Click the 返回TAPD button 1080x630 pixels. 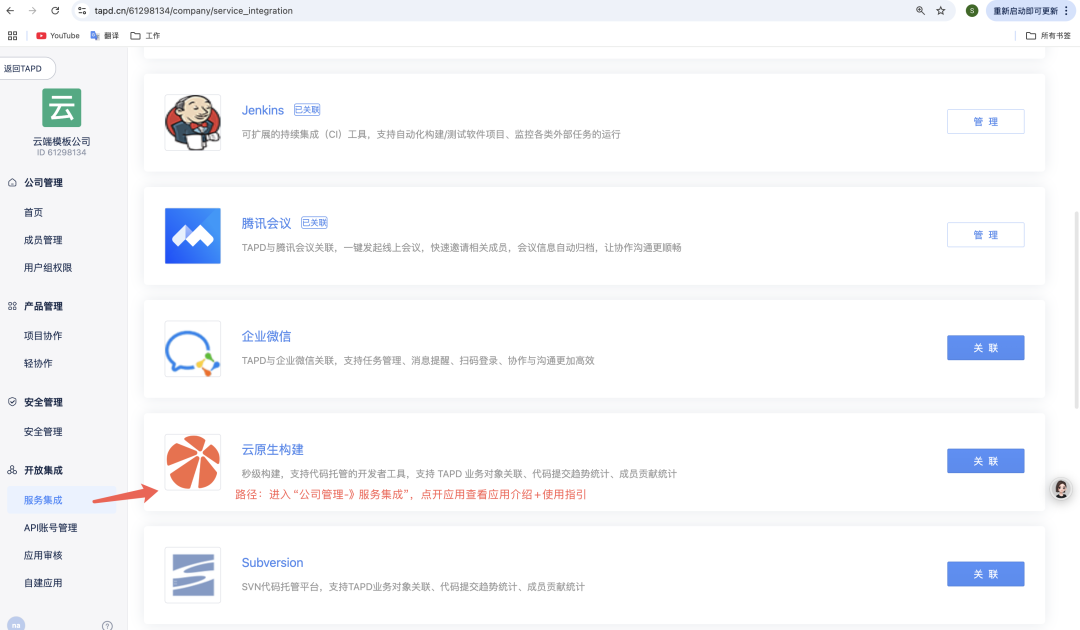click(26, 68)
